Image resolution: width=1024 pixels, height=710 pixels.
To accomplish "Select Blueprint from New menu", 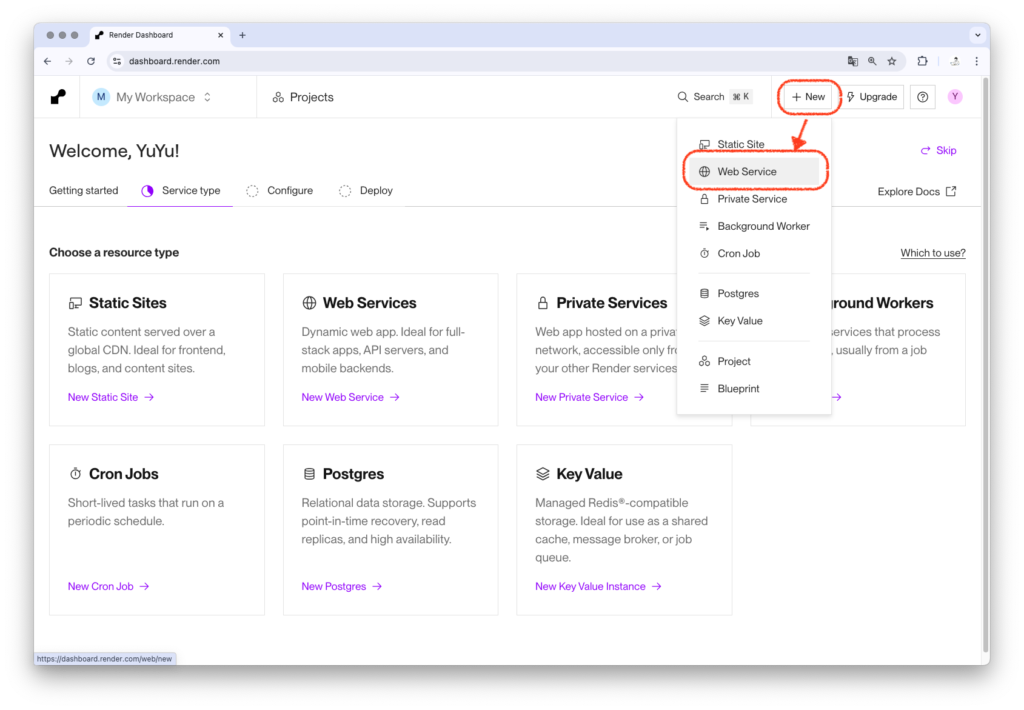I will coord(754,389).
